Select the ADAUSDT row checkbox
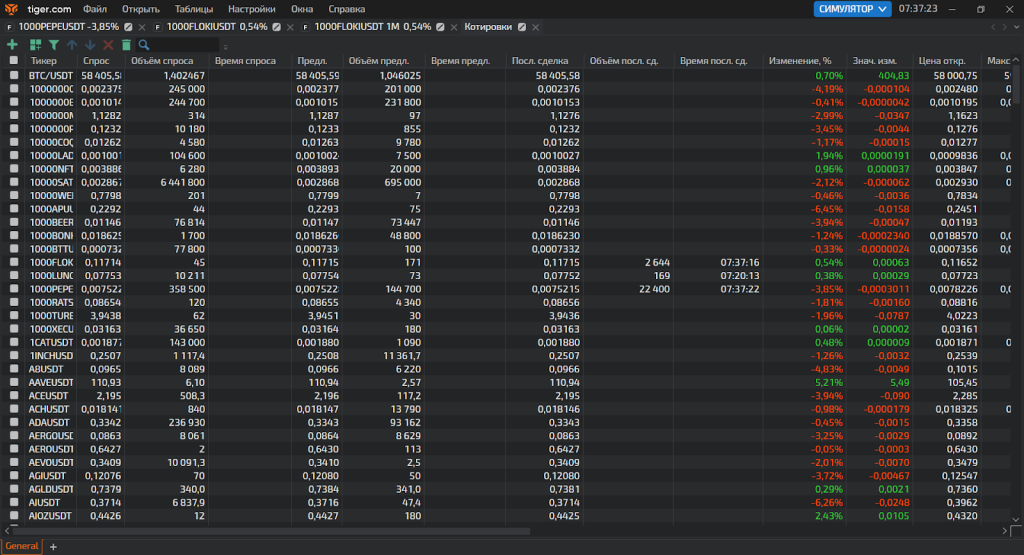The height and width of the screenshot is (555, 1024). click(x=14, y=422)
